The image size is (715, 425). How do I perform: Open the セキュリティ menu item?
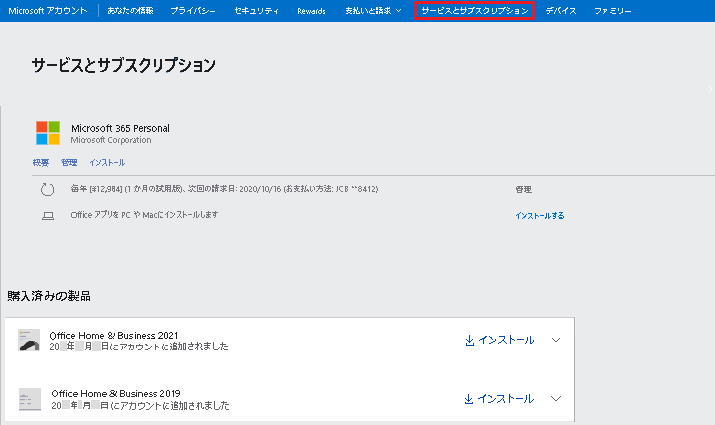pyautogui.click(x=256, y=10)
